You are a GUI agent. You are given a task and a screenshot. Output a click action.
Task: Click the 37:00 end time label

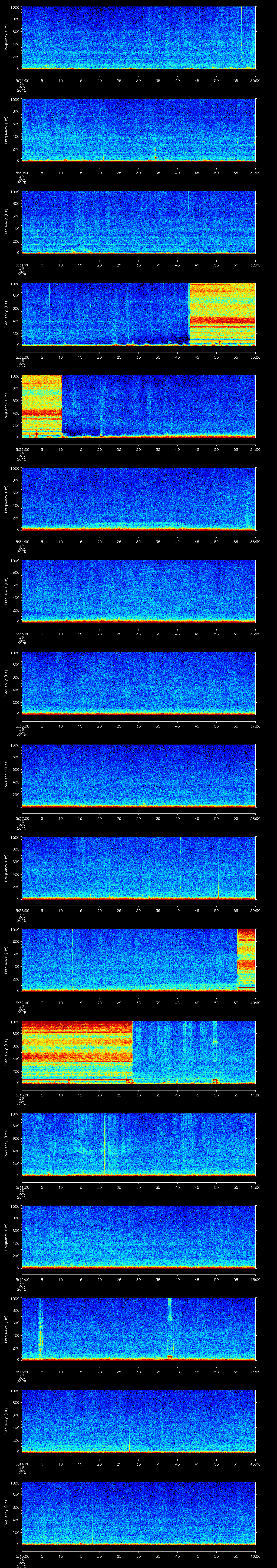255,726
